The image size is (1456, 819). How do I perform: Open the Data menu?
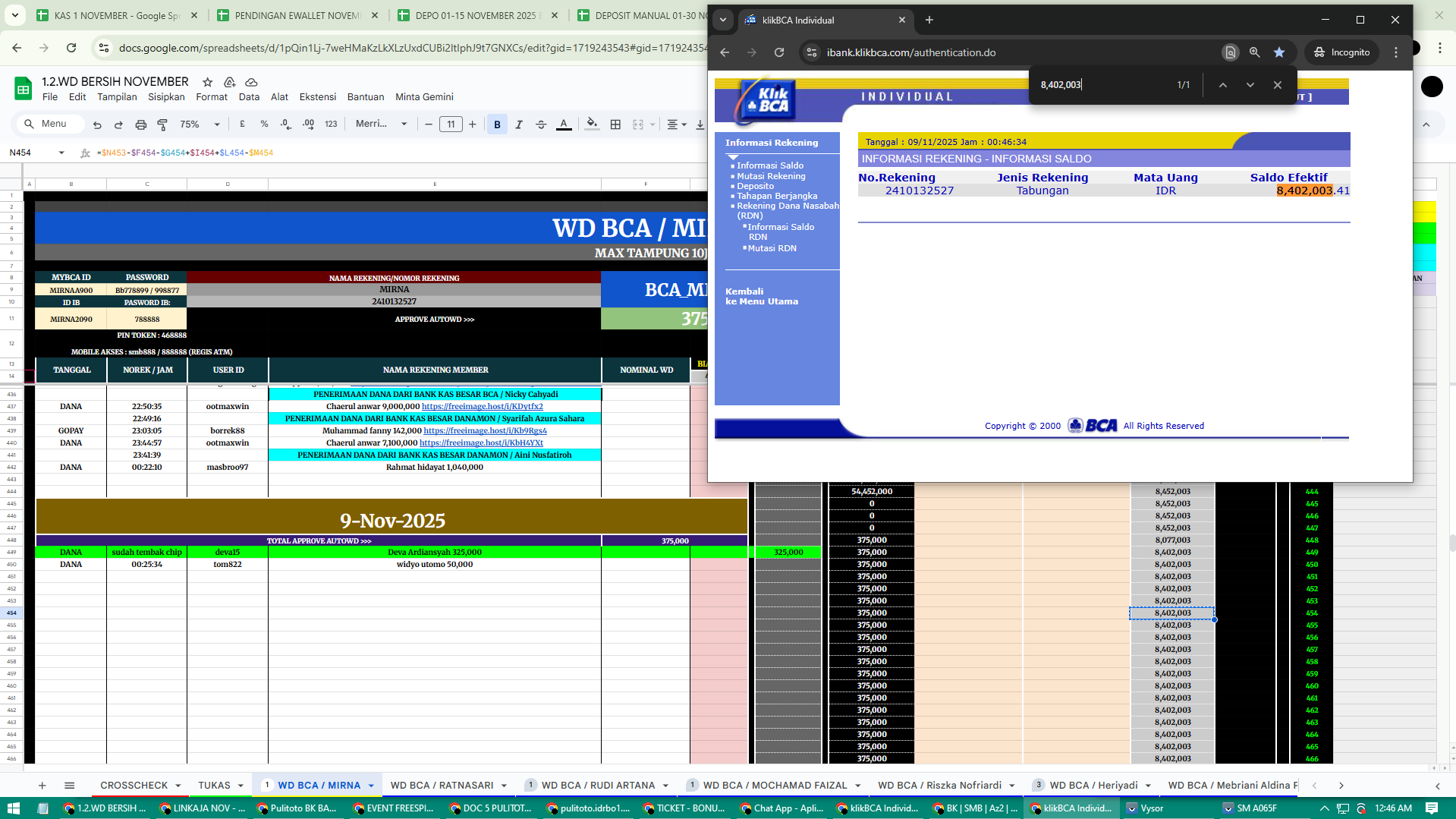(249, 97)
